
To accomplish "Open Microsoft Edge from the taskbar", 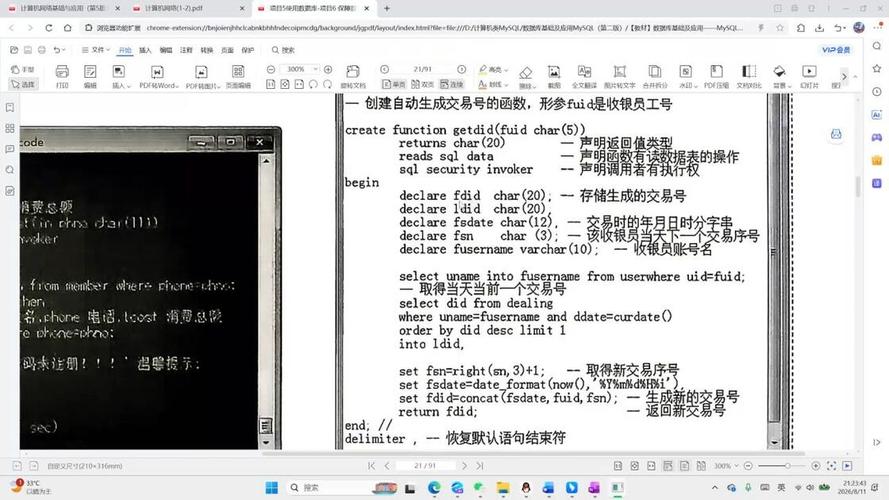I will point(434,487).
